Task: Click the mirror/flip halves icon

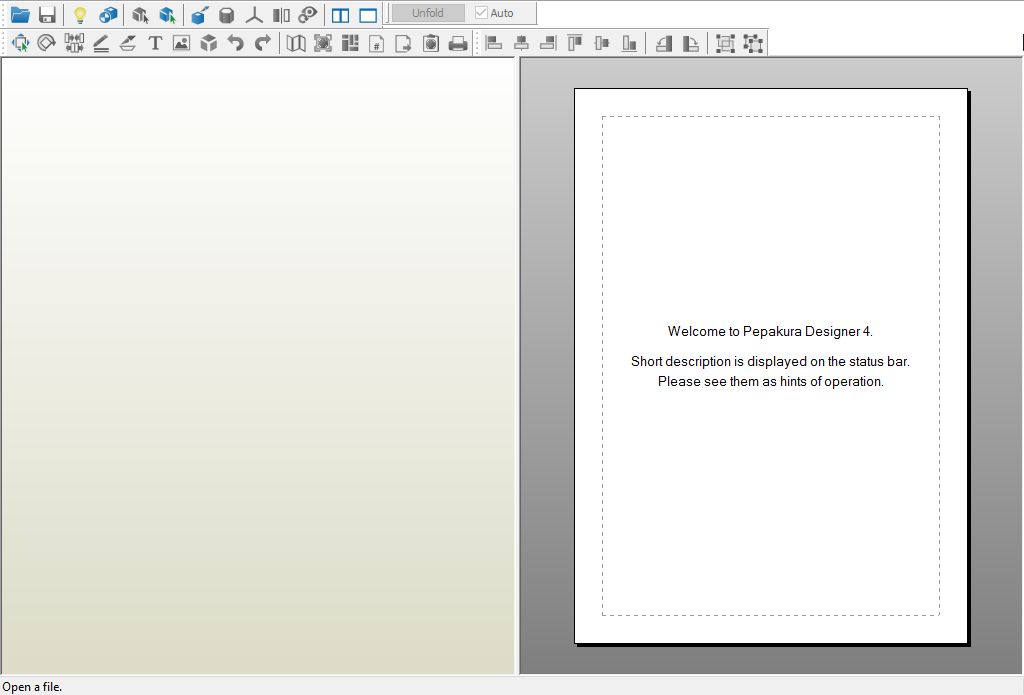Action: pos(281,14)
